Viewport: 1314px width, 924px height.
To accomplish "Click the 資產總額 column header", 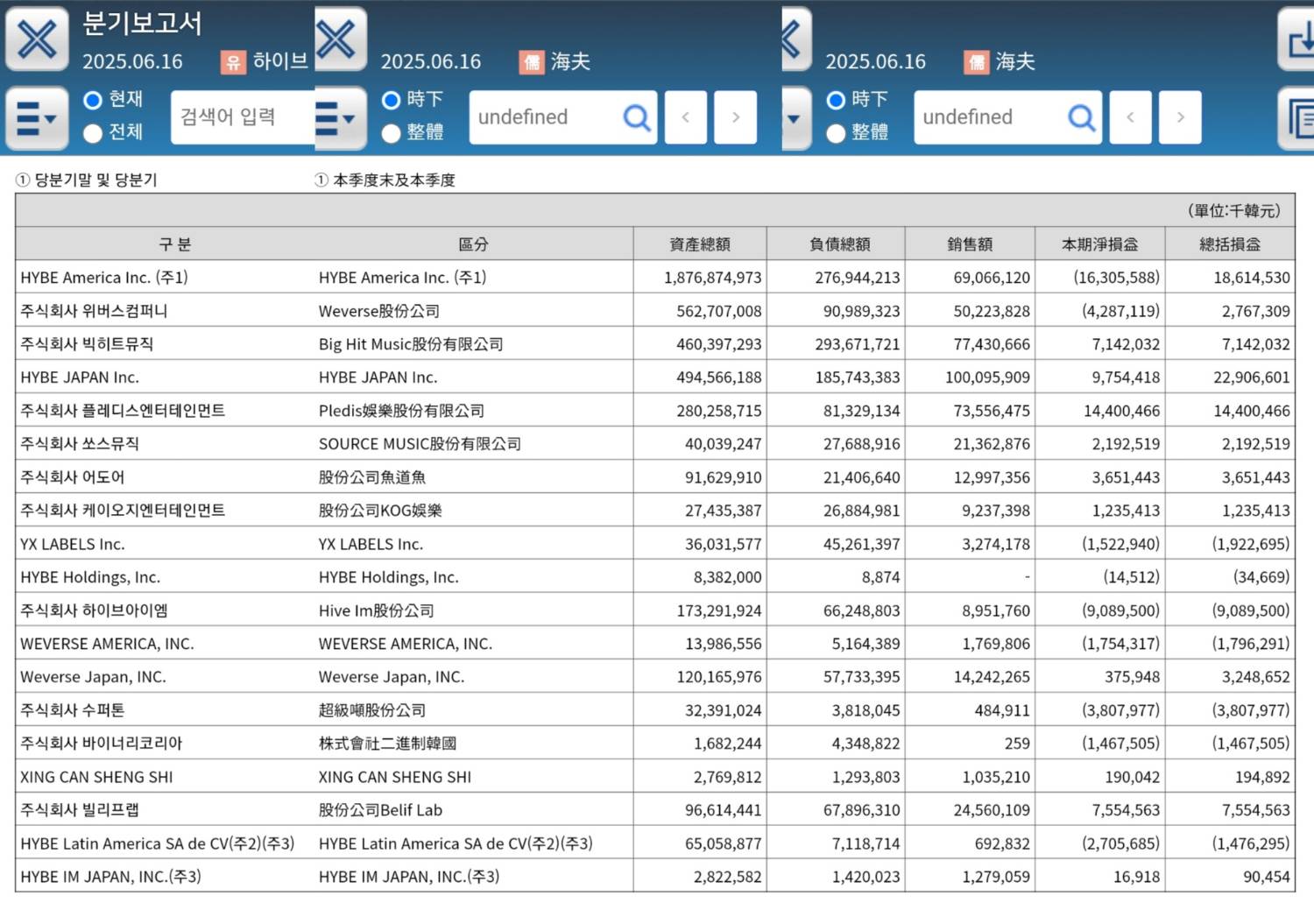I will pos(700,244).
